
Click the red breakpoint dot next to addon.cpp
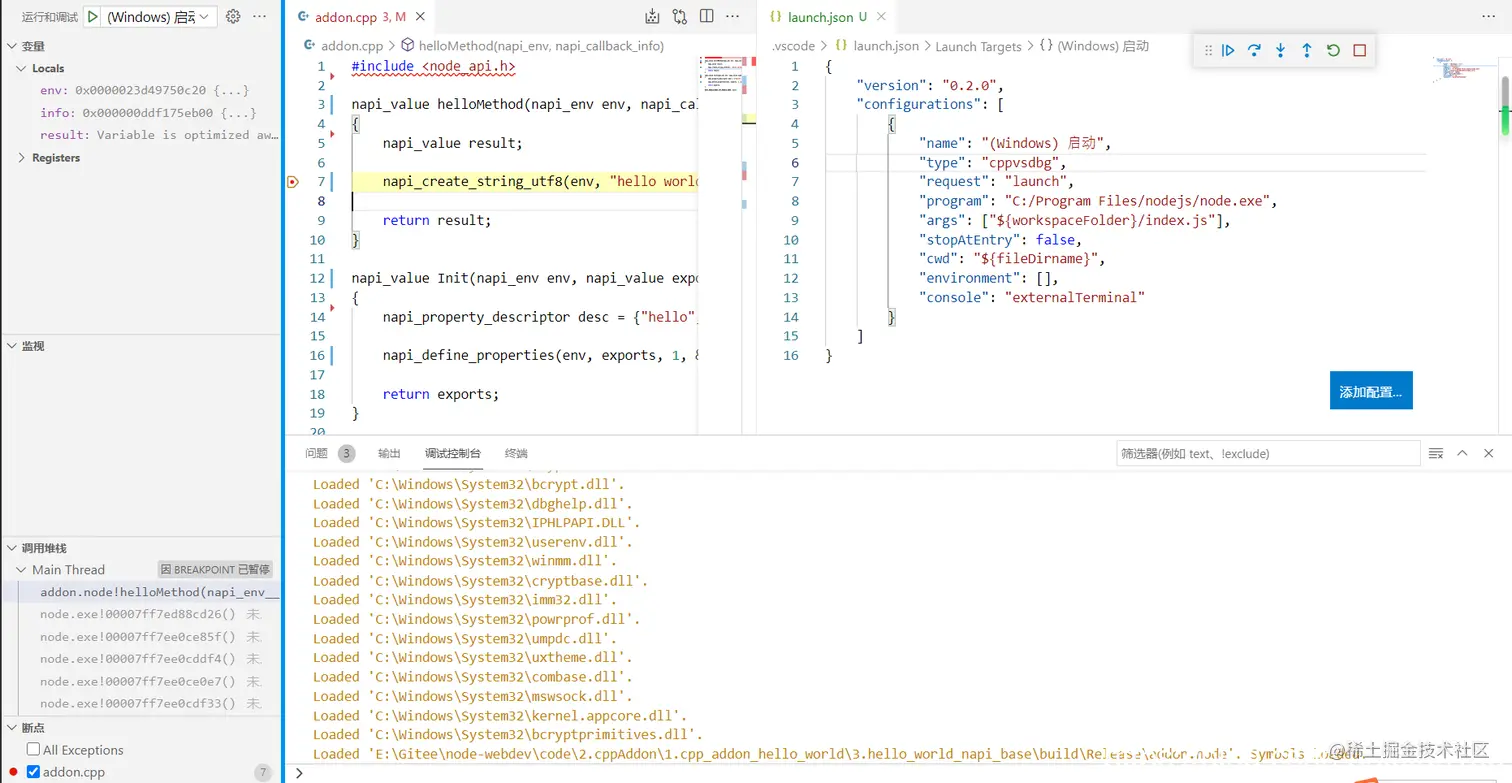14,772
